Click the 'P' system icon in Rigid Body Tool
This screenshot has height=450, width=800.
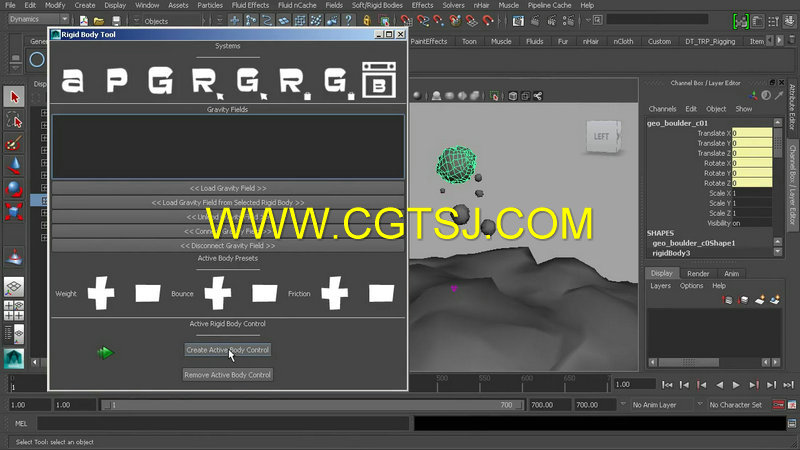point(117,81)
